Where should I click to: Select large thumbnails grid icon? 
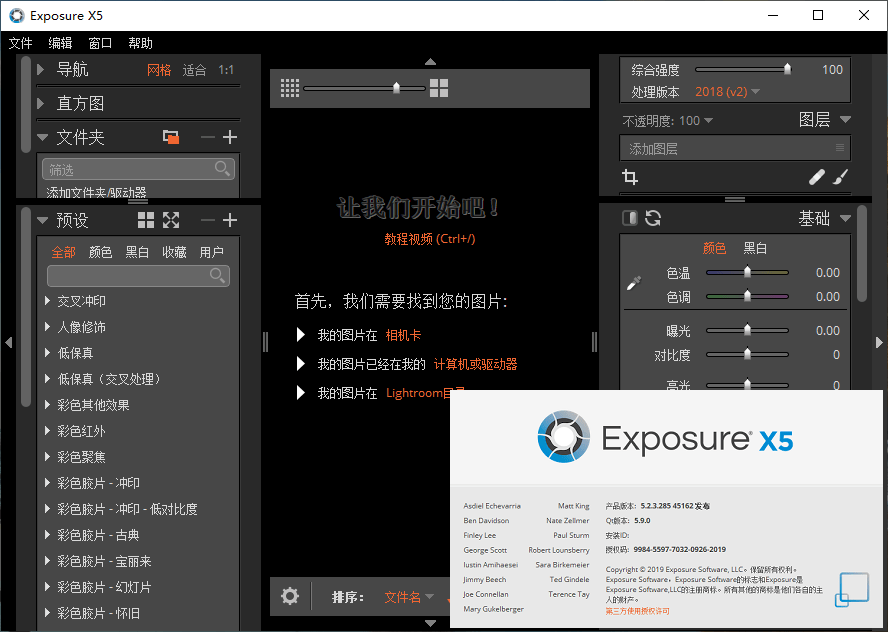[439, 88]
